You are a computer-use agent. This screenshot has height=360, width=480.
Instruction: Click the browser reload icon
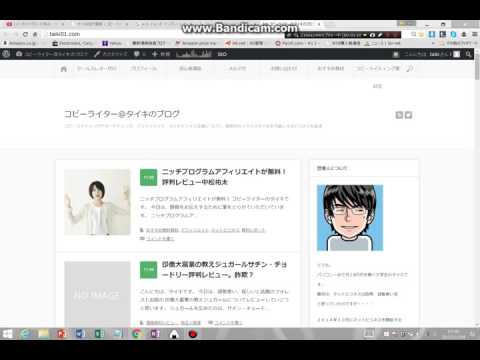point(25,34)
